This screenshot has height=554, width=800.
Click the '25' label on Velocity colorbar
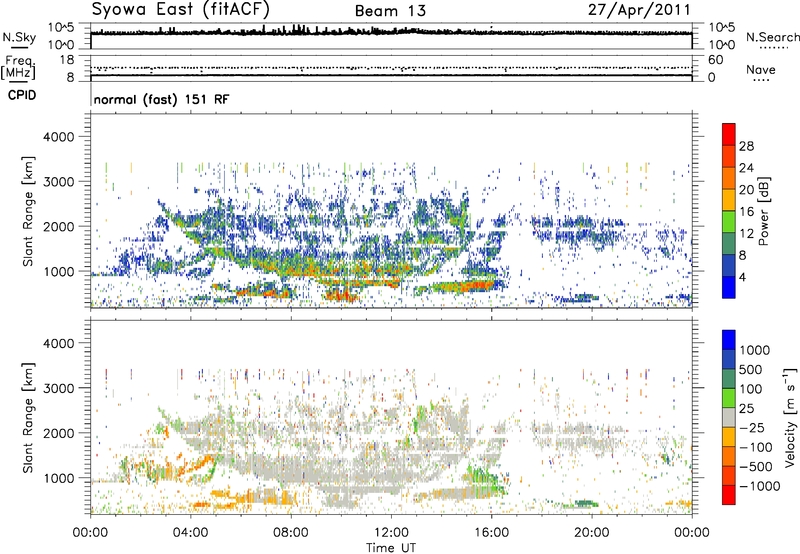746,409
